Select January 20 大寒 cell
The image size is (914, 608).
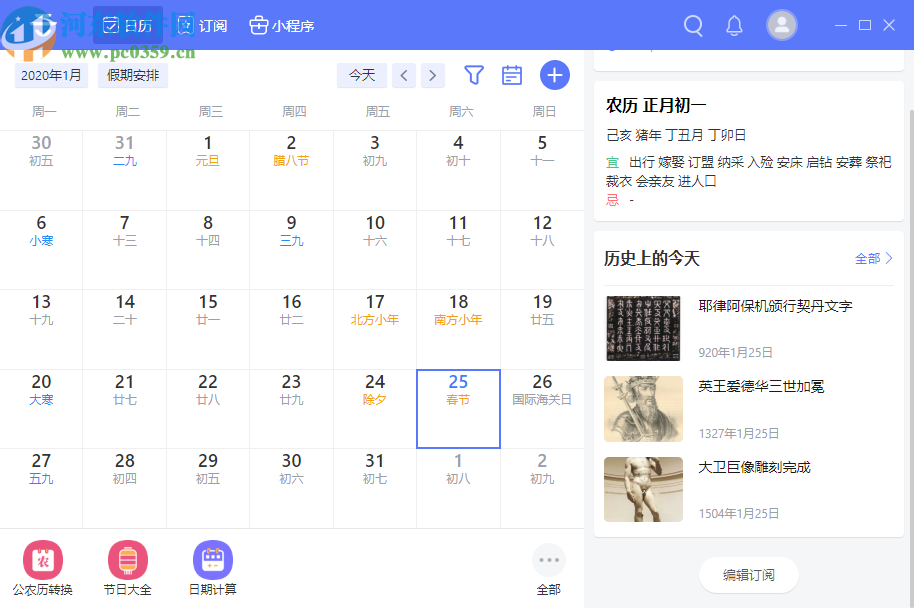tap(41, 409)
